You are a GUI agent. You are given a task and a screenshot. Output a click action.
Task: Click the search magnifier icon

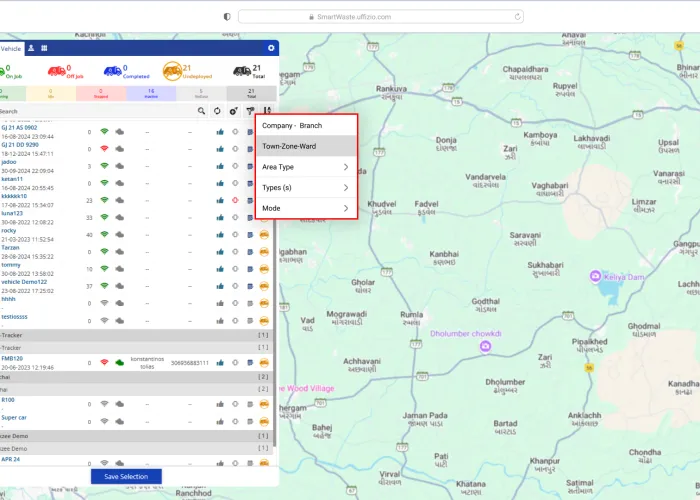tap(201, 111)
